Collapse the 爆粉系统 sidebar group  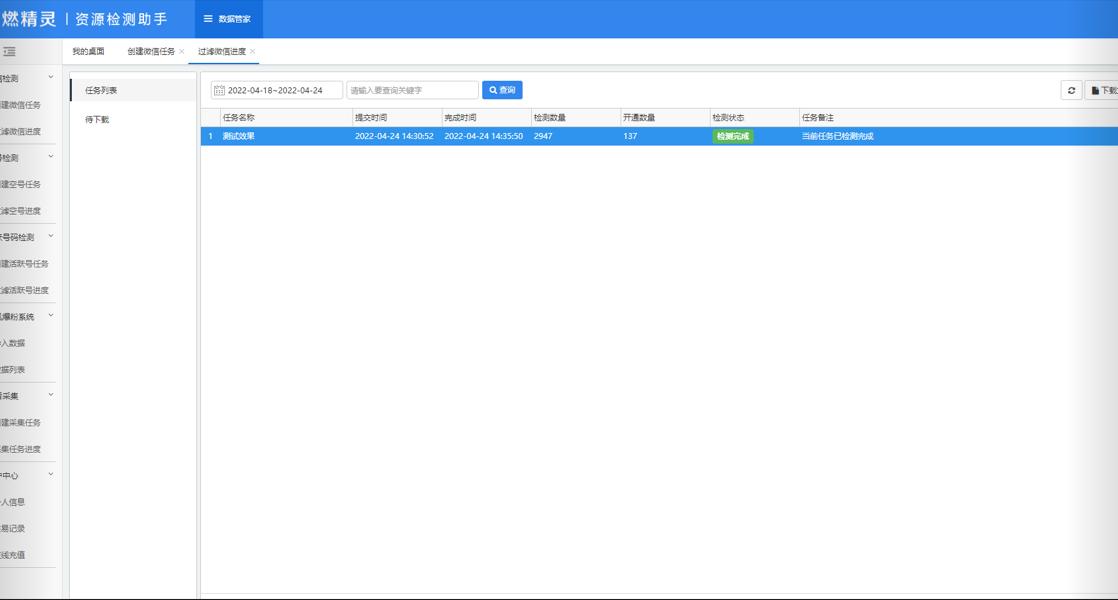pyautogui.click(x=51, y=316)
